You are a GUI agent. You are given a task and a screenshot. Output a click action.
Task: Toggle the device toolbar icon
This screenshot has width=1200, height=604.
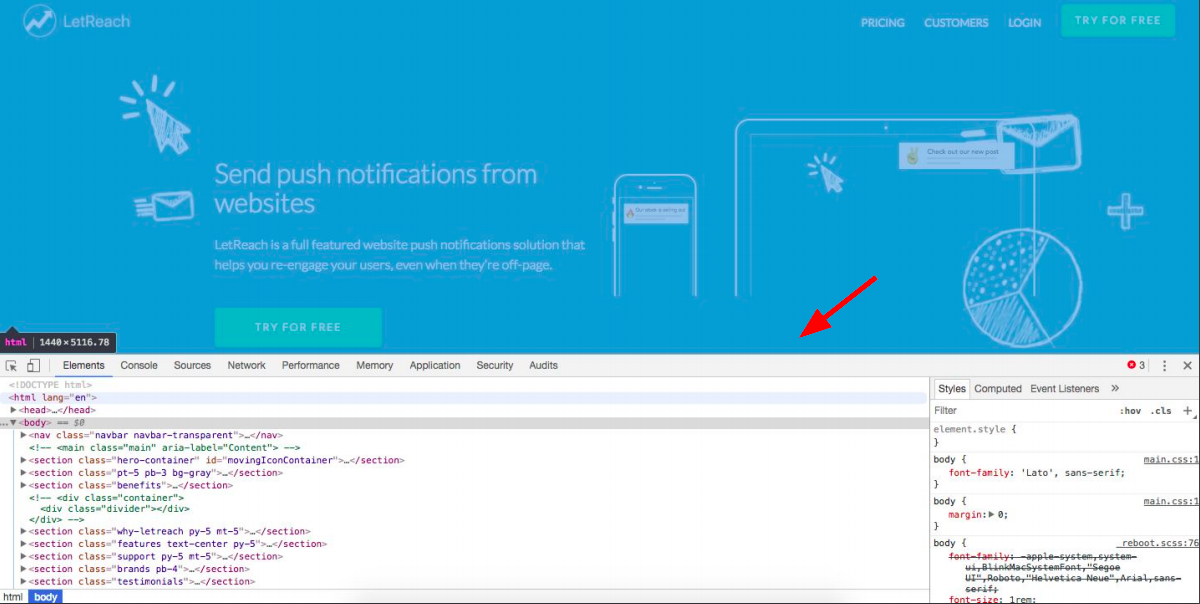tap(33, 366)
